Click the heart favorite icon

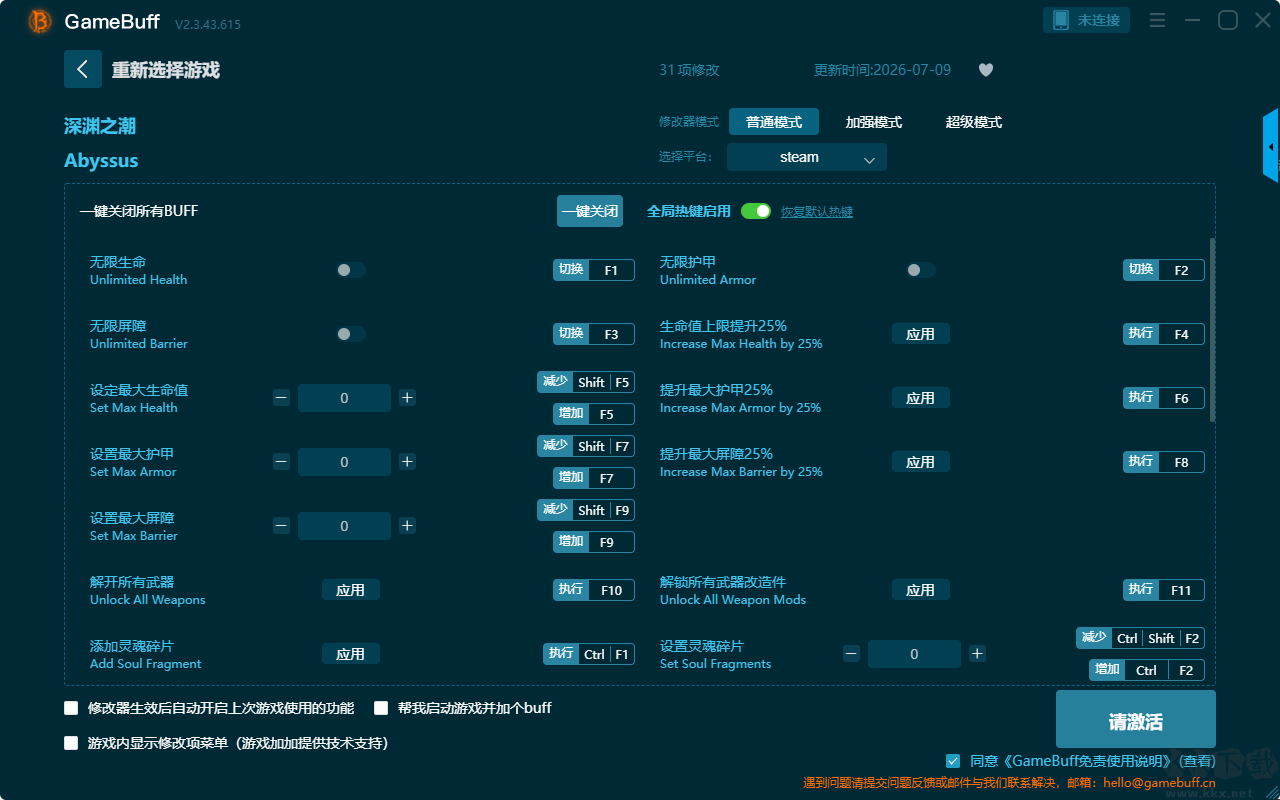[x=986, y=70]
